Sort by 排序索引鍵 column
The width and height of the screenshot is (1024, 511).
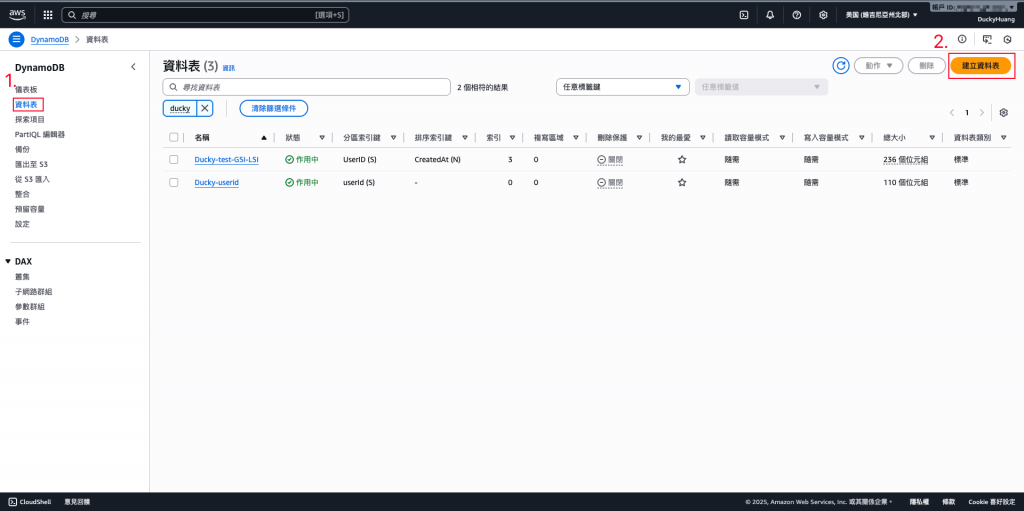pos(465,138)
